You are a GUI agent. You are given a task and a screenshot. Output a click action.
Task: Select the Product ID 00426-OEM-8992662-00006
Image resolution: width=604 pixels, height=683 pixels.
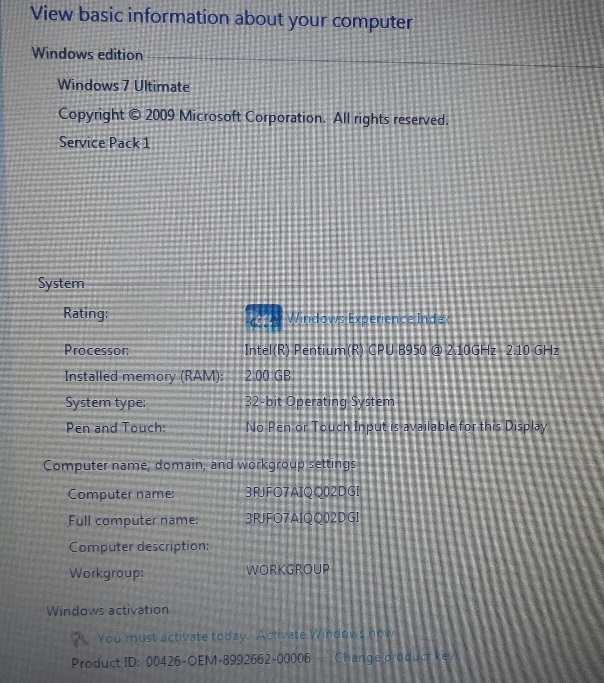[x=191, y=660]
